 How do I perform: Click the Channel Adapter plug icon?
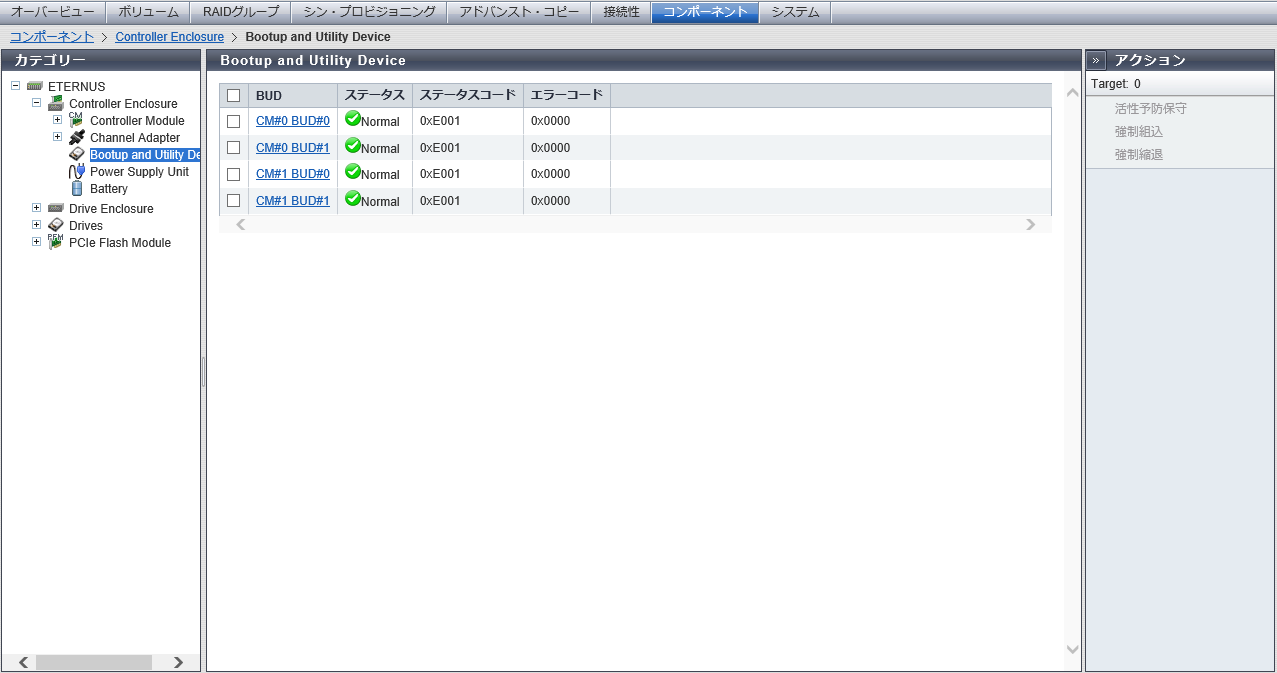click(x=76, y=137)
